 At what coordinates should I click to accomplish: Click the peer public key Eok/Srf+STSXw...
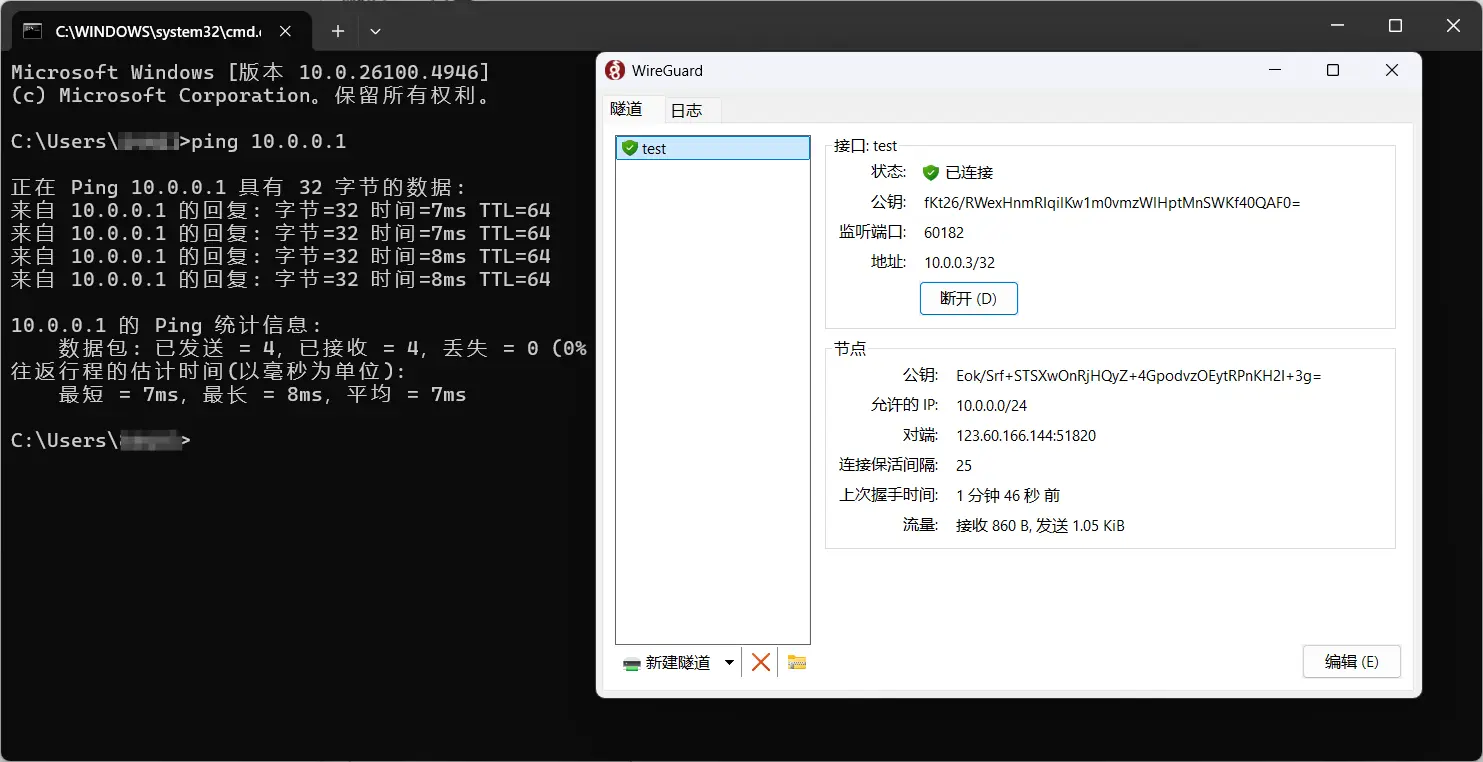(x=1139, y=376)
